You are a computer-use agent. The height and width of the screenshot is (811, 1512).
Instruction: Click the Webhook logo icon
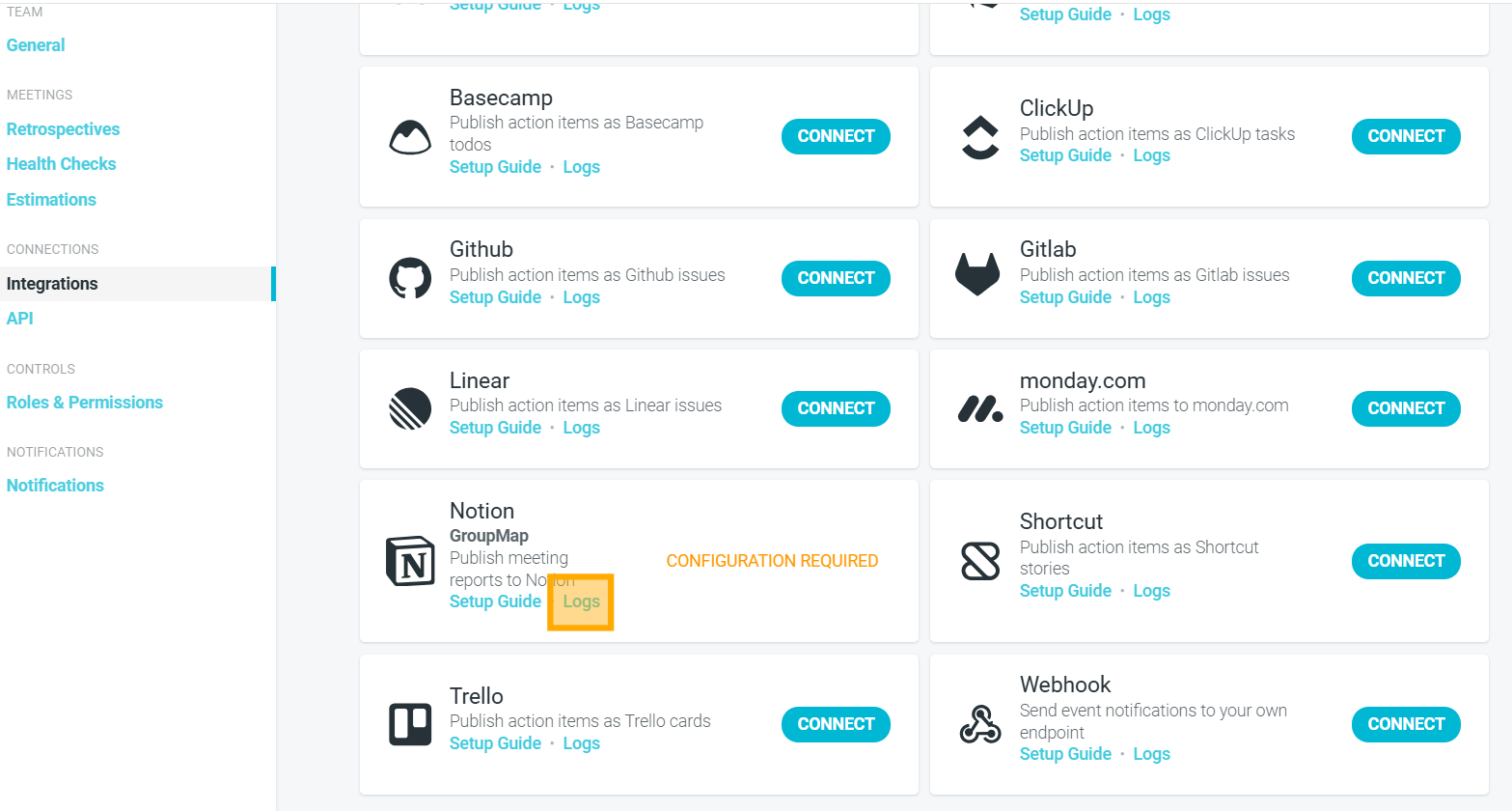click(980, 724)
